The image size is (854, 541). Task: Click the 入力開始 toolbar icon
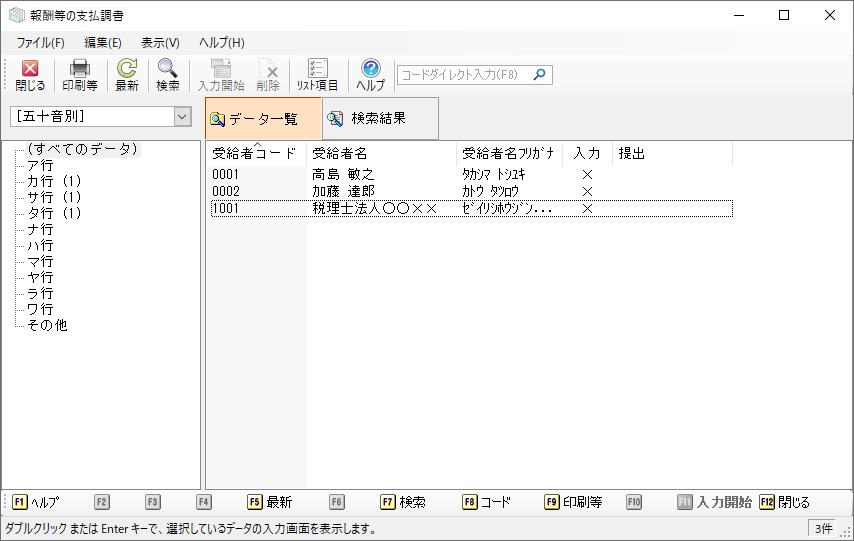pos(221,75)
